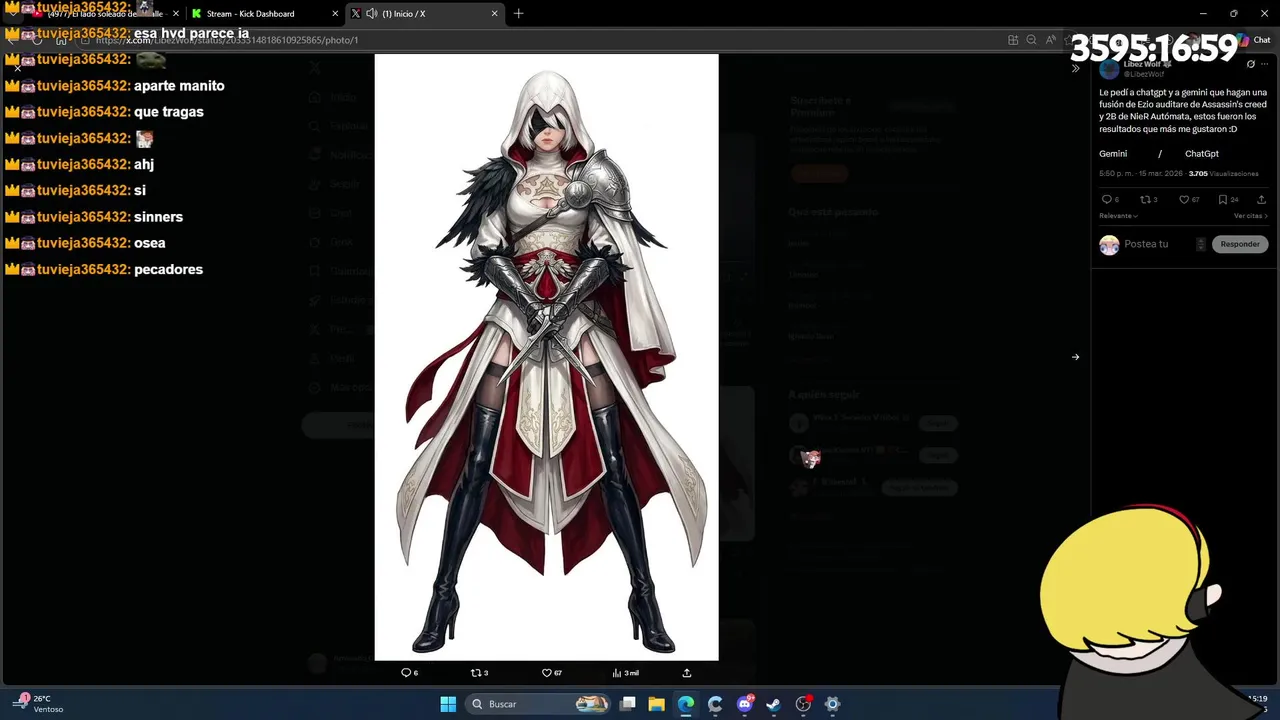Open Libez Wolf profile avatar
1280x720 pixels.
point(1109,69)
